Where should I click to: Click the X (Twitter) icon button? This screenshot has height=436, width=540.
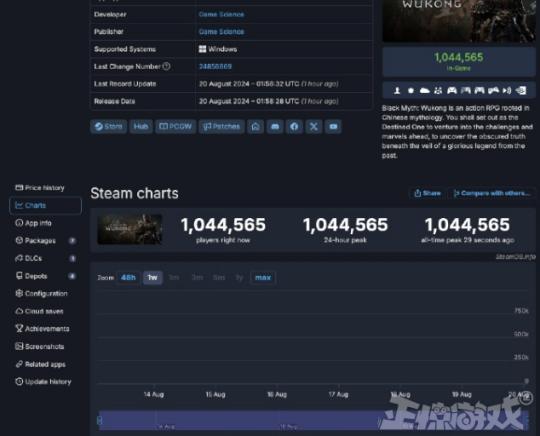(314, 126)
